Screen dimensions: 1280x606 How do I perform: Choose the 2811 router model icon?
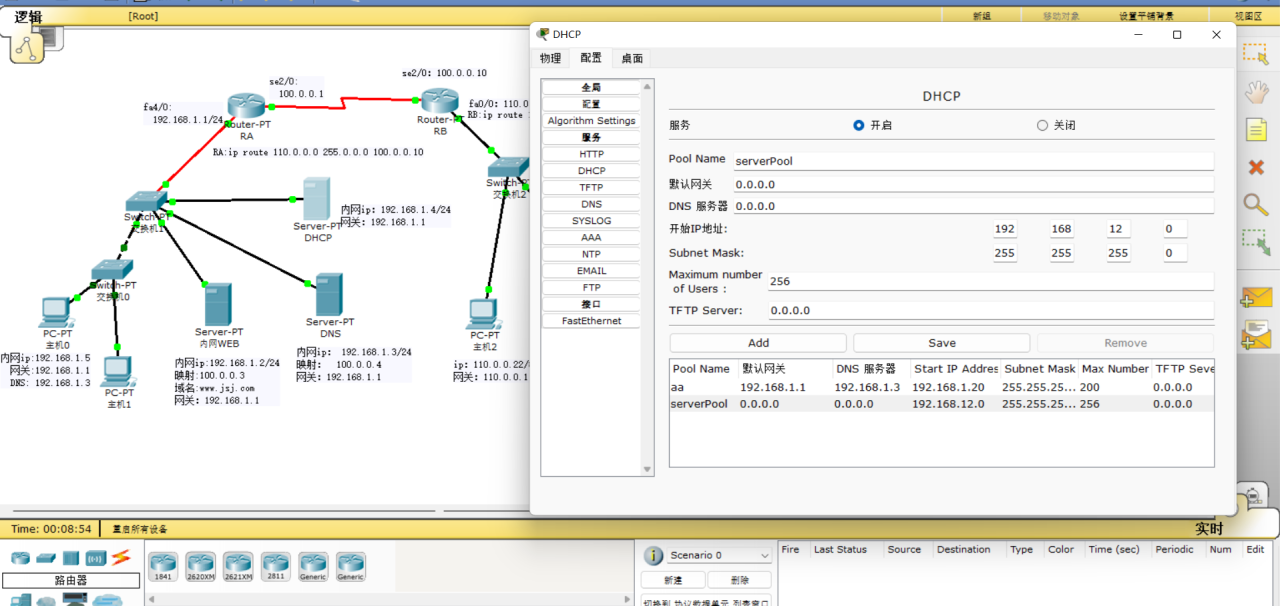point(276,566)
